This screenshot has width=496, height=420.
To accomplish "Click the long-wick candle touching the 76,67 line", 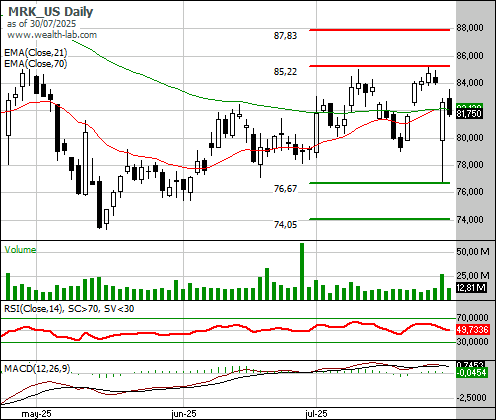I will 443,140.
